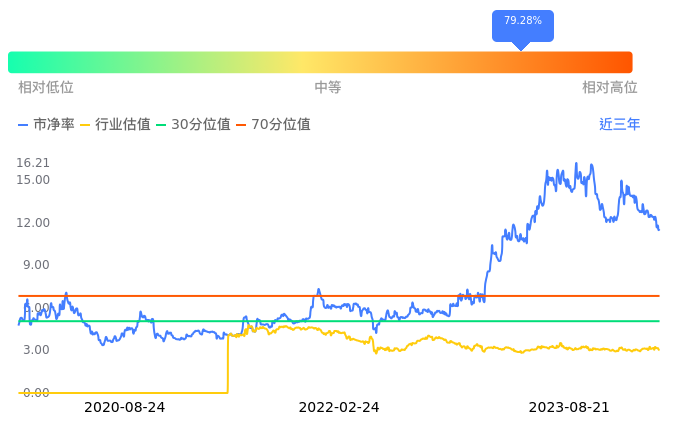Image resolution: width=686 pixels, height=442 pixels.
Task: Click the orange 70th percentile horizontal line
Action: click(x=400, y=296)
